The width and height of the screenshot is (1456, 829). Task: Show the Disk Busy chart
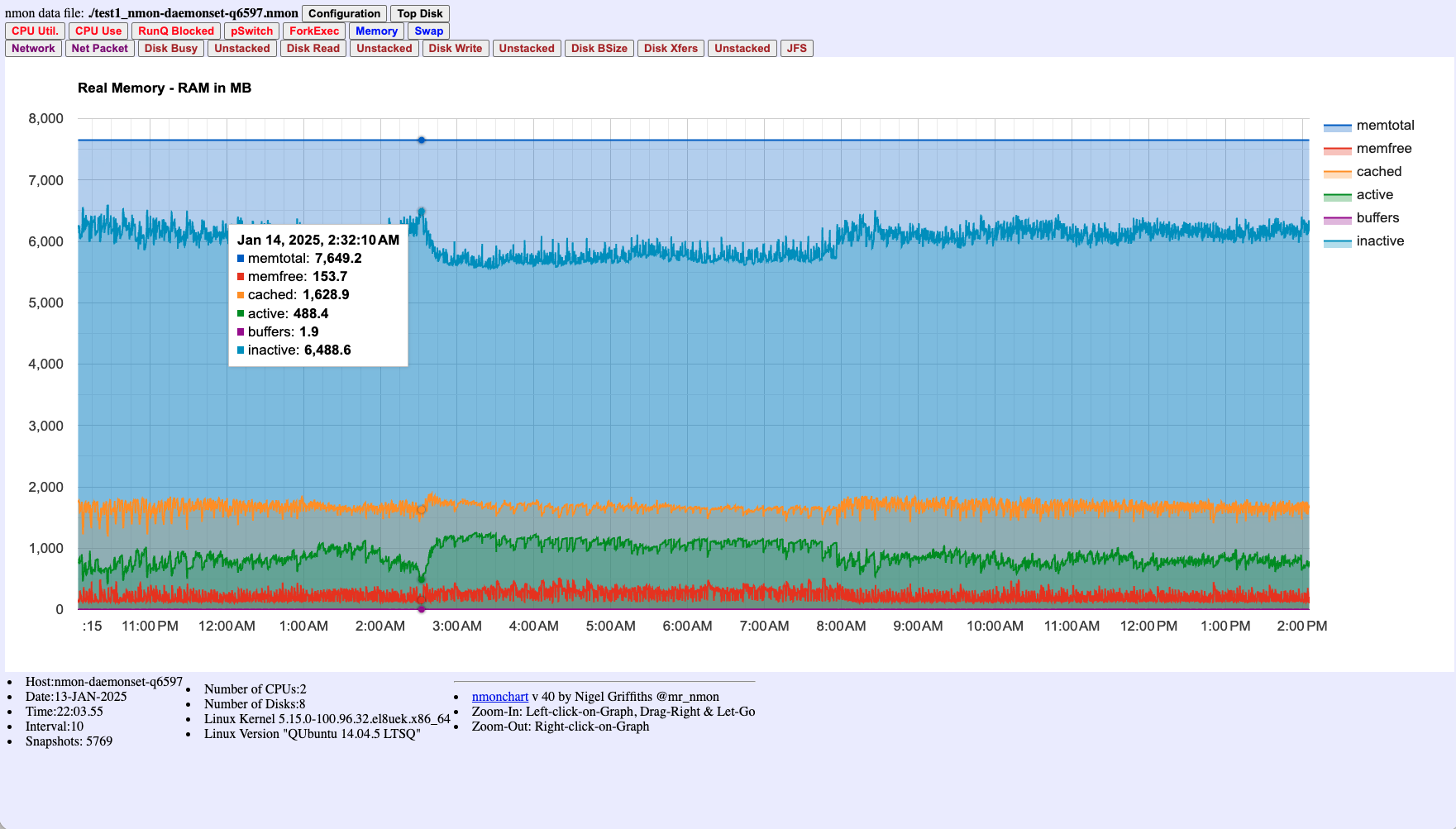point(170,48)
